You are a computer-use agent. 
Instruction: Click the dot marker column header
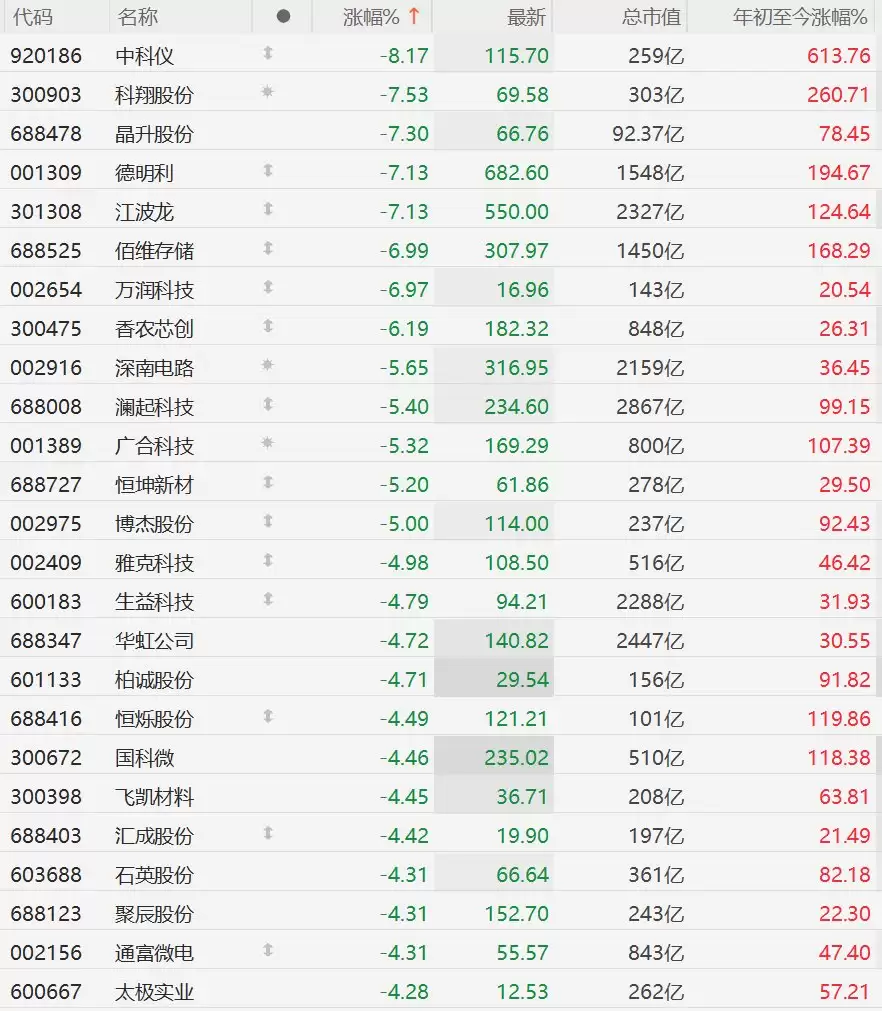(x=283, y=17)
